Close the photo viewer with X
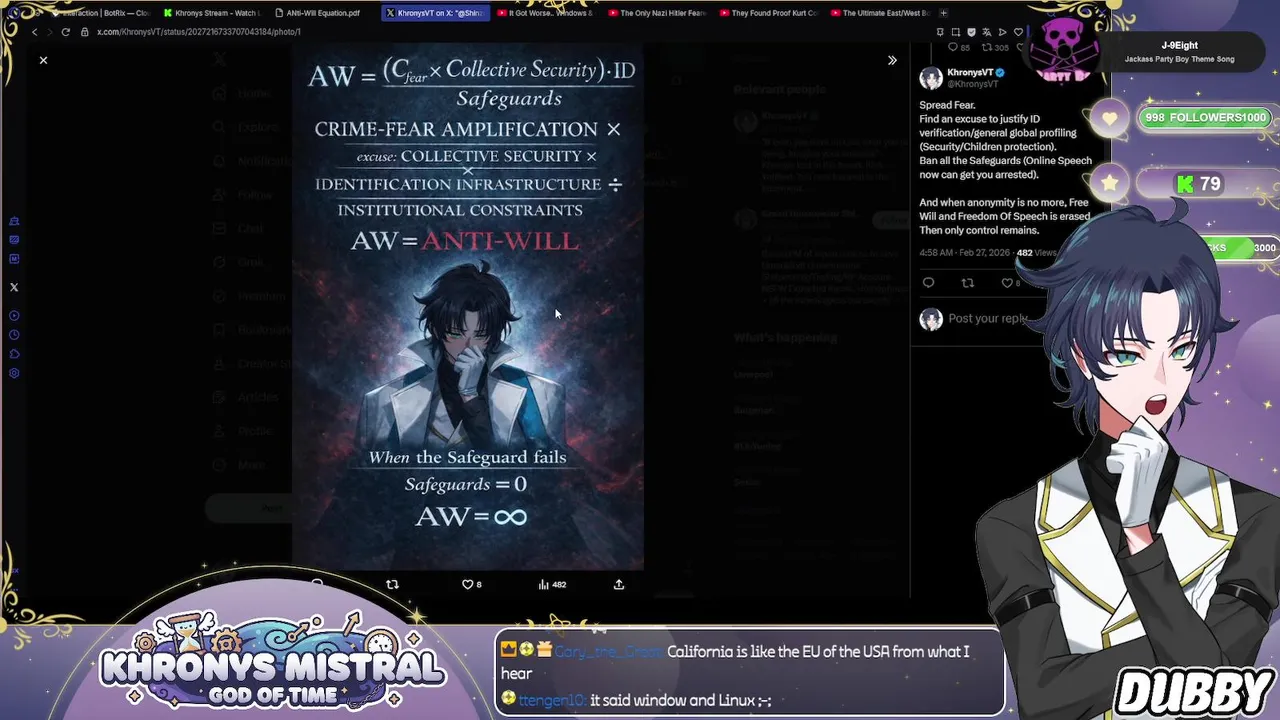The height and width of the screenshot is (720, 1280). point(43,60)
